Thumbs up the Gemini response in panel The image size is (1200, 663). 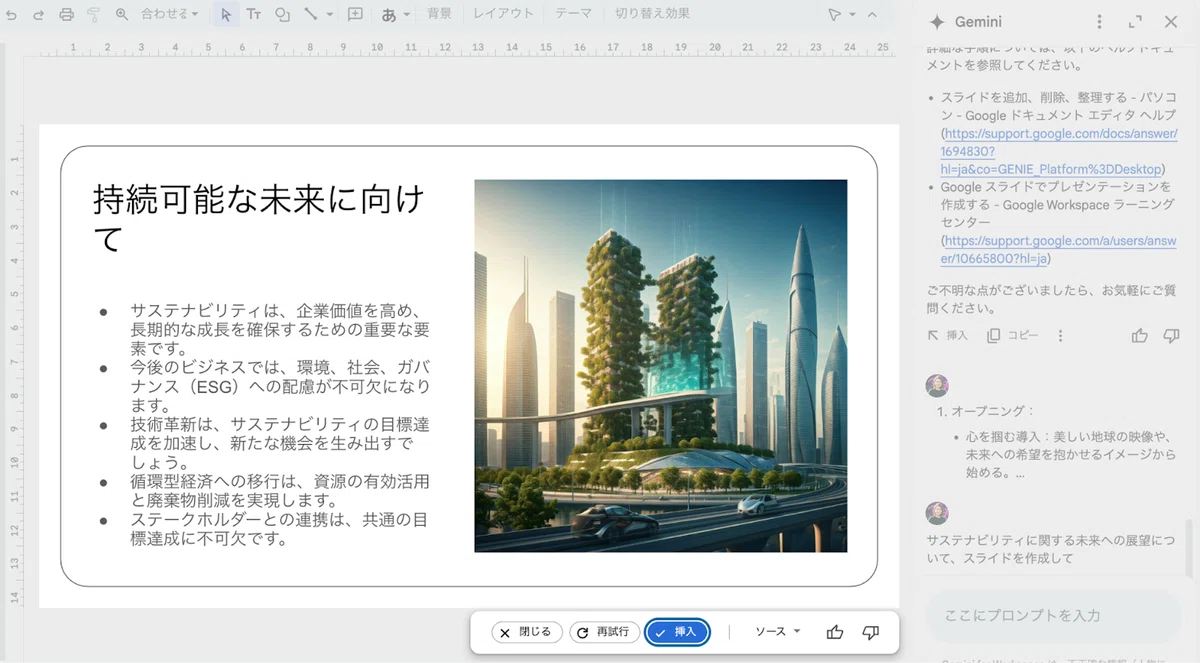coord(1139,336)
